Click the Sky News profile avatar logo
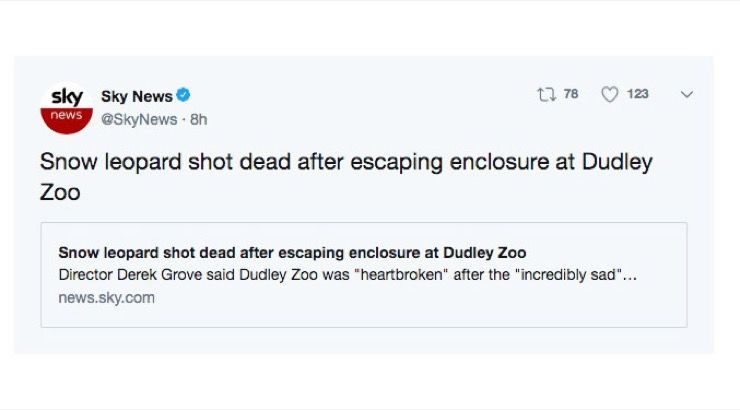 [x=66, y=107]
